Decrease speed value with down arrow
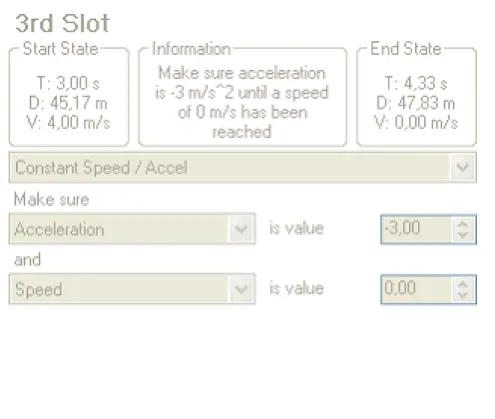This screenshot has height=419, width=495. [463, 295]
